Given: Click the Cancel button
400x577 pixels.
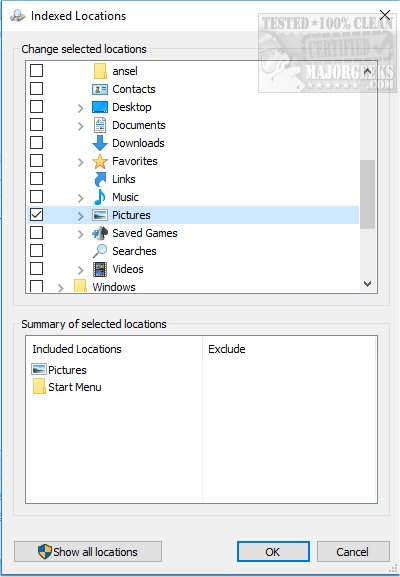Looking at the screenshot, I should point(353,552).
